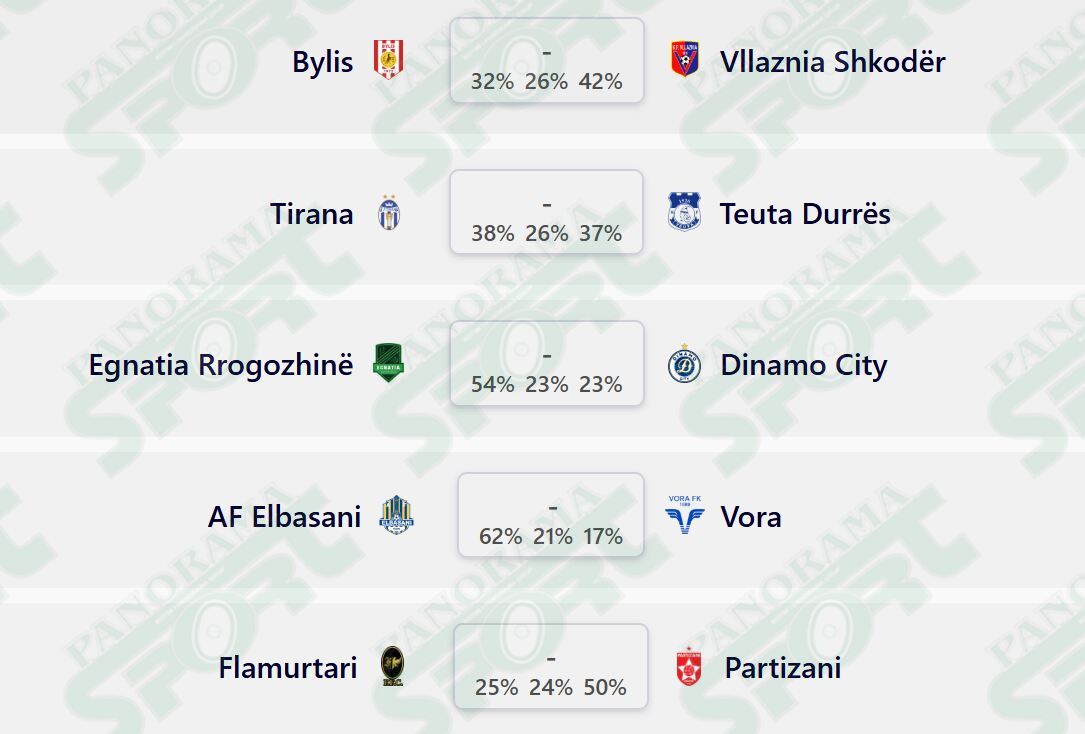Open the Dinamo City round crest
The image size is (1085, 734).
click(684, 364)
